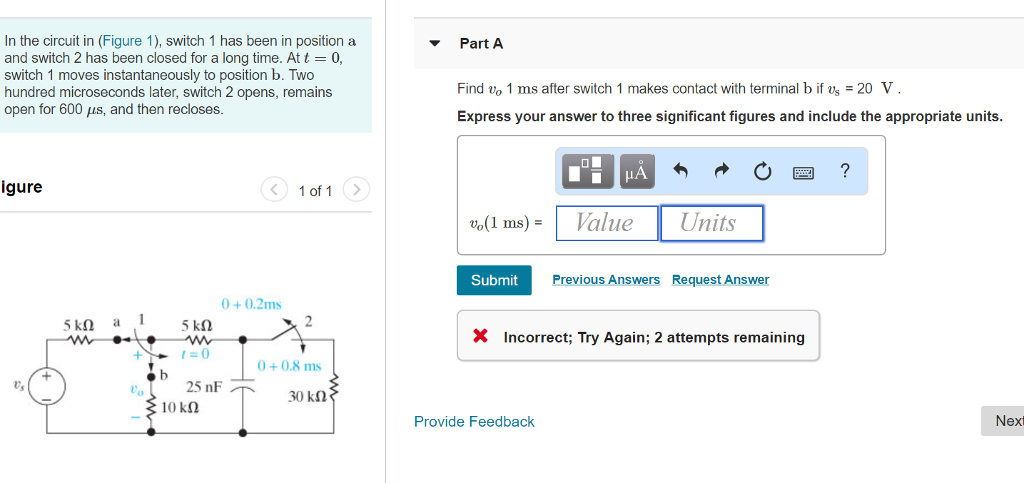Open the μÅ symbols palette
The height and width of the screenshot is (483, 1024).
pos(636,171)
